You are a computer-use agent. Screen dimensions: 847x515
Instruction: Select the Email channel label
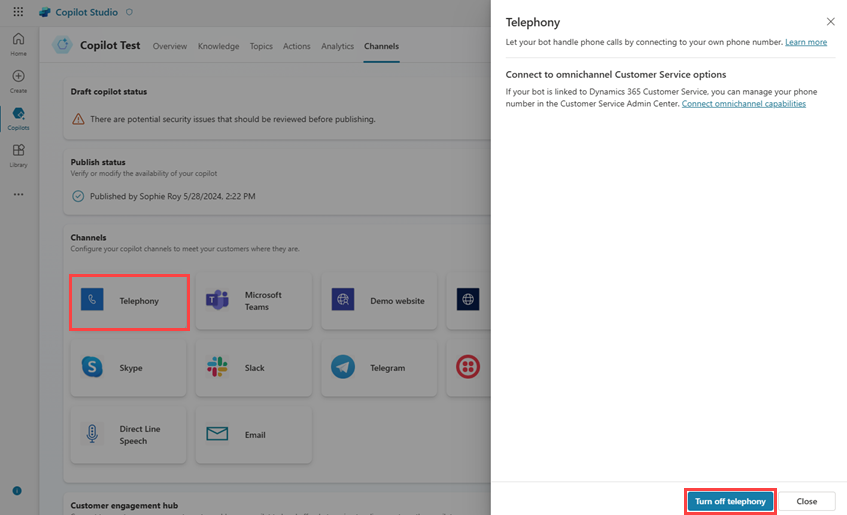click(255, 435)
